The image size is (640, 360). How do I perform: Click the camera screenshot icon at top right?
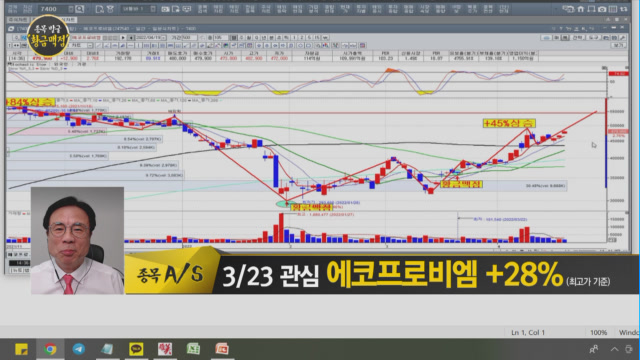[x=602, y=9]
